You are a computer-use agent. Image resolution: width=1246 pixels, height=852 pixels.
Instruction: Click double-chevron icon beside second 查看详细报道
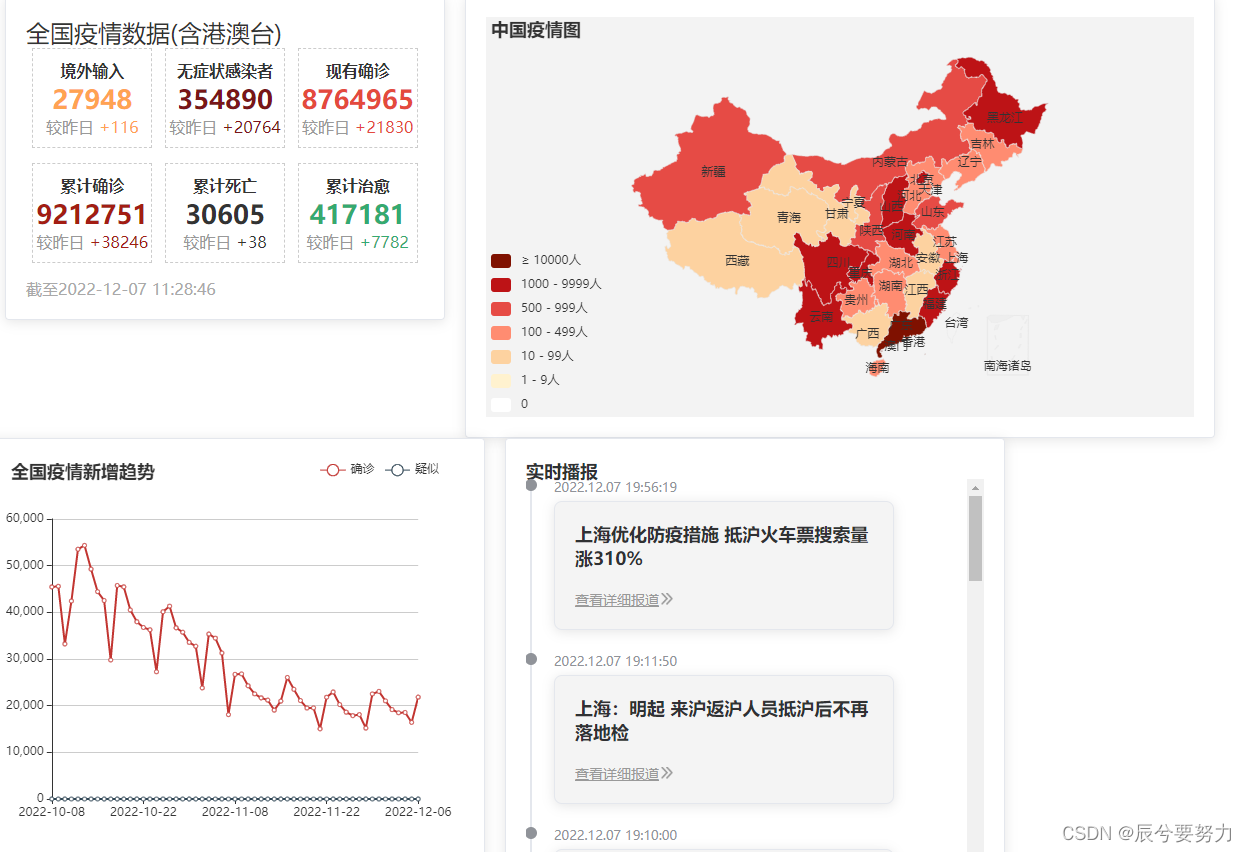pos(667,773)
